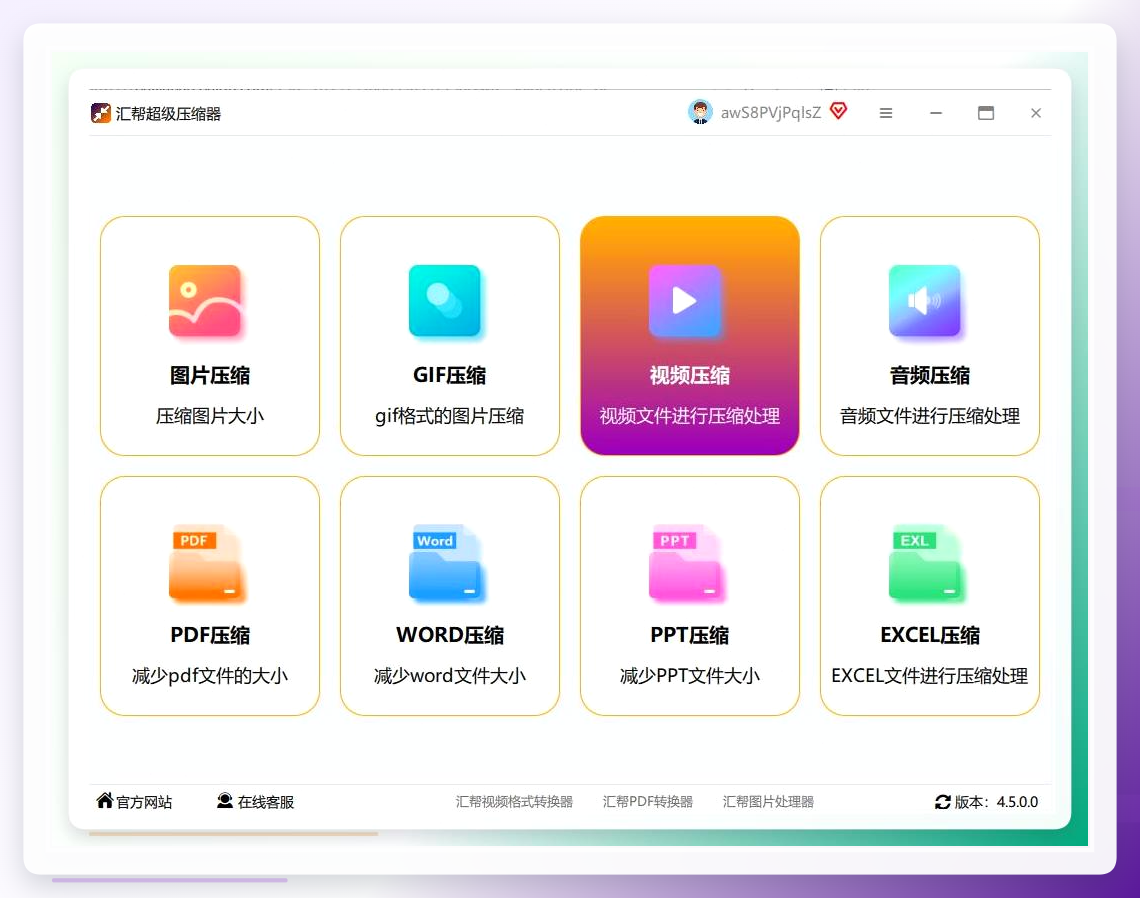Image resolution: width=1140 pixels, height=898 pixels.
Task: Click the pink PPT folder icon
Action: tap(686, 564)
